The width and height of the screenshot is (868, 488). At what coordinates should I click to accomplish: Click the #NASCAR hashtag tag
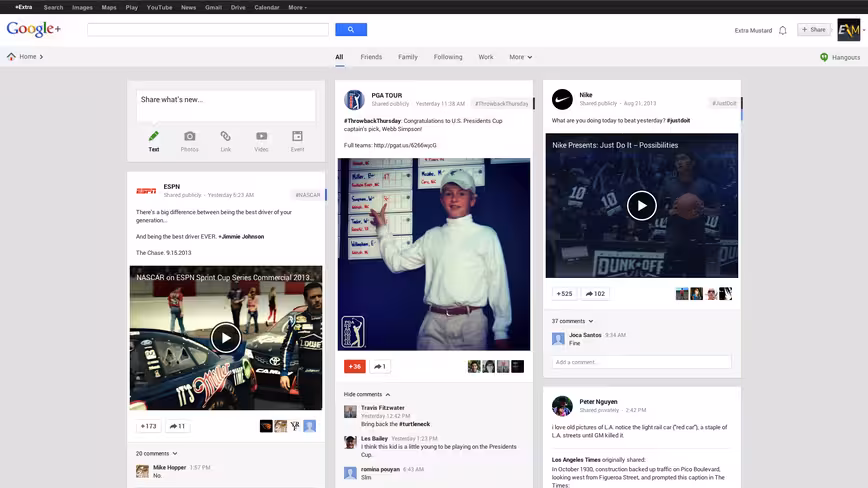(308, 195)
